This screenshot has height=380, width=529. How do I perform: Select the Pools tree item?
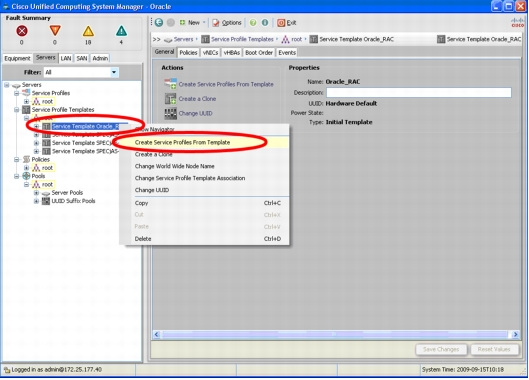pos(38,176)
